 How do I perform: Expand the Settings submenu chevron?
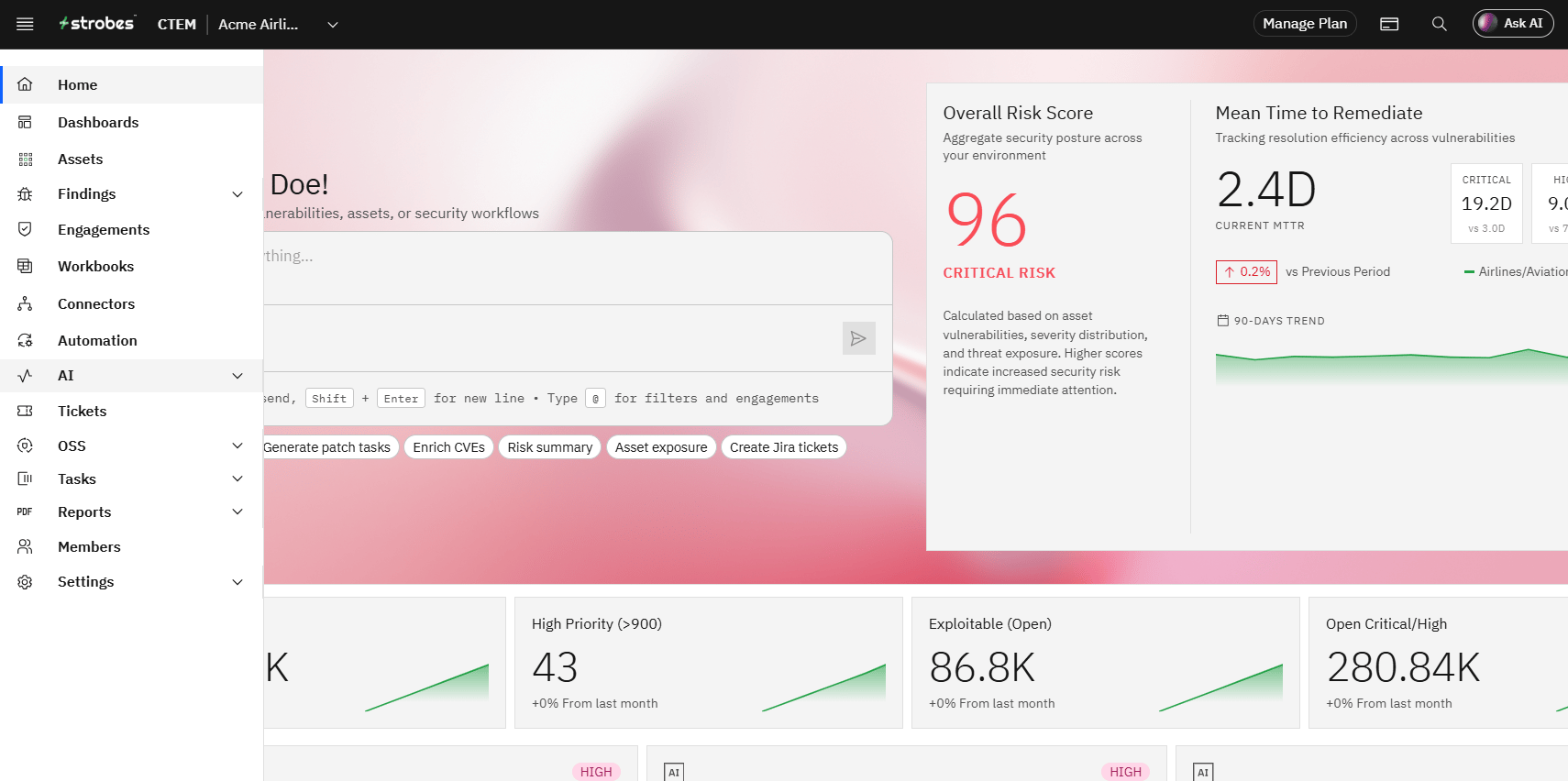click(x=237, y=582)
